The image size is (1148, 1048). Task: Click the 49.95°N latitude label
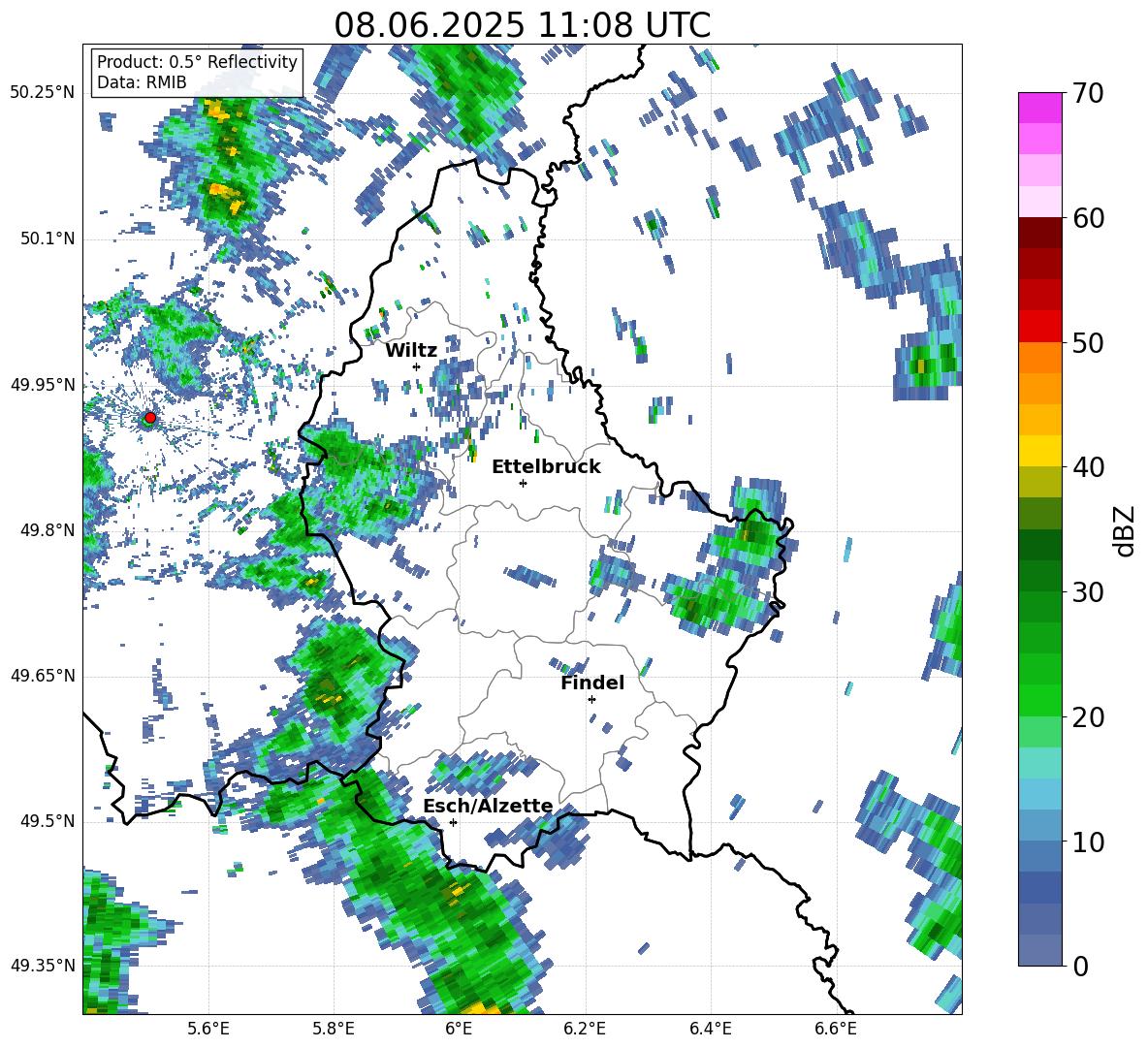43,385
